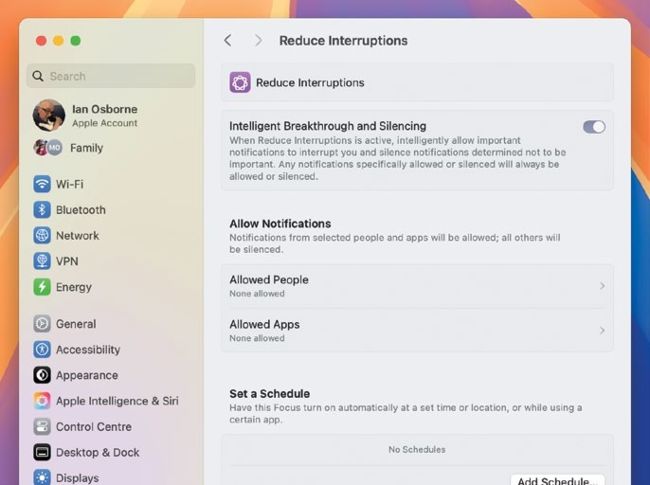Select VPN in the sidebar

67,261
